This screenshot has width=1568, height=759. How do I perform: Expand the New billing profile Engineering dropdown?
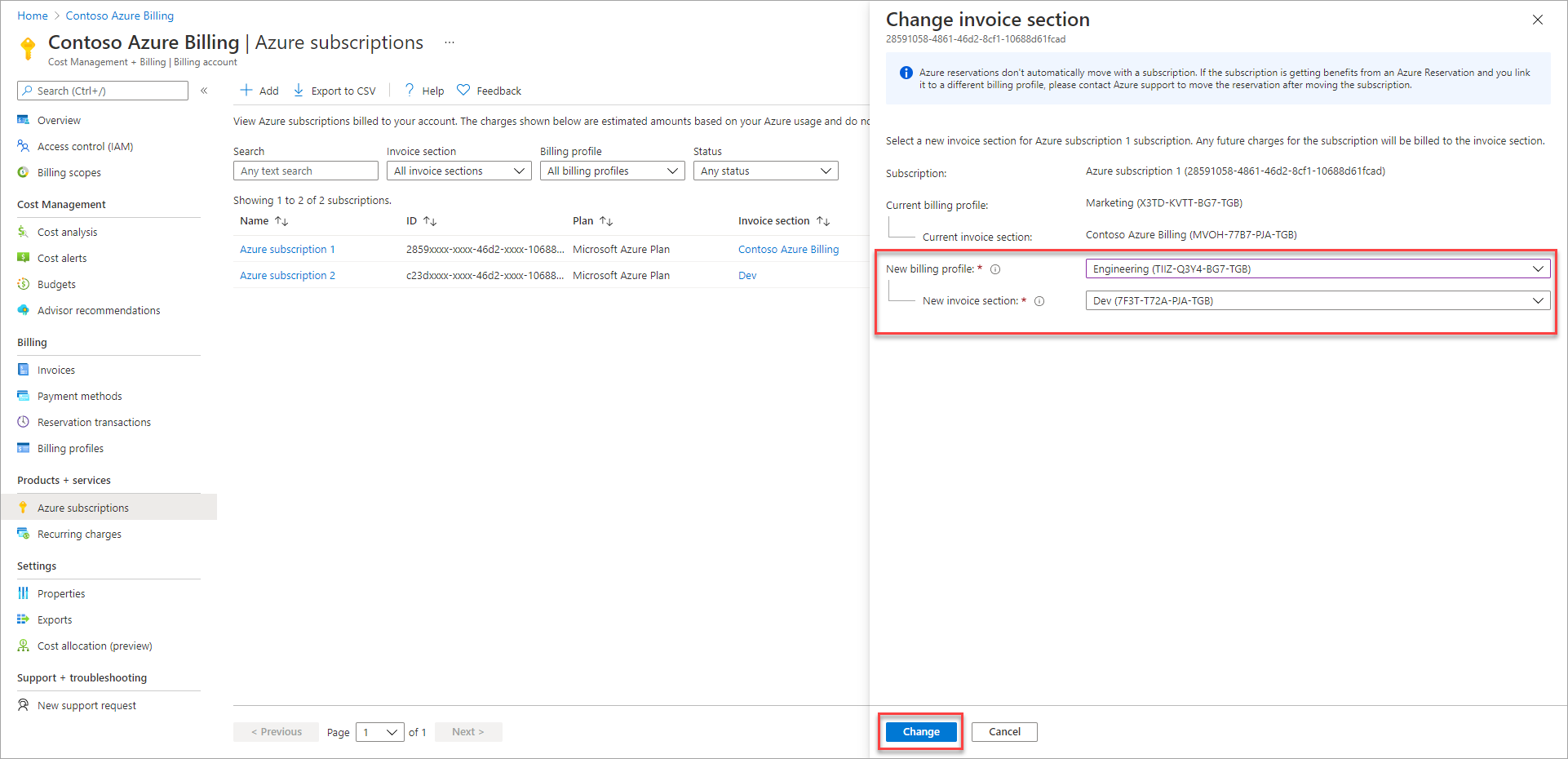point(1318,269)
